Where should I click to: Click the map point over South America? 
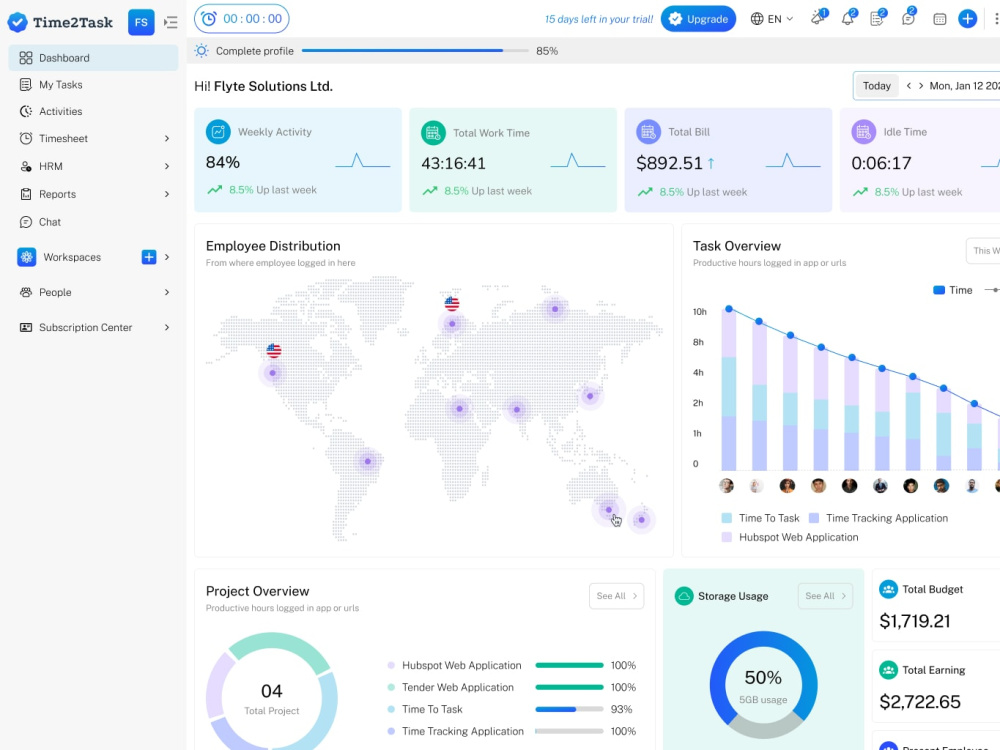[x=367, y=461]
